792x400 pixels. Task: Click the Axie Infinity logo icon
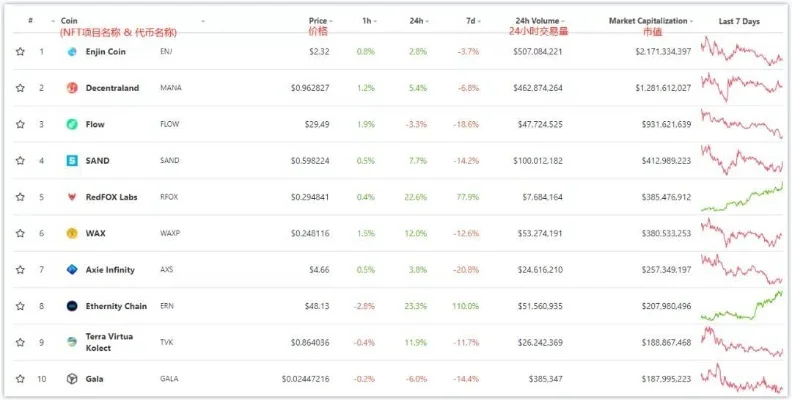(72, 270)
